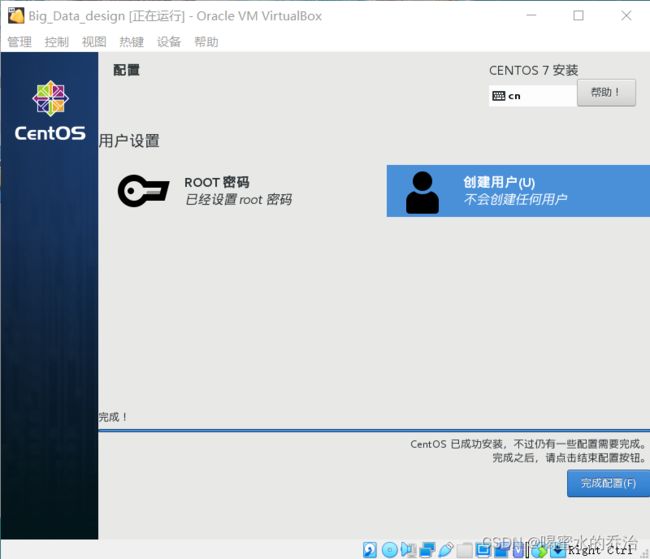Open the 视图 menu
650x559 pixels.
tap(94, 41)
